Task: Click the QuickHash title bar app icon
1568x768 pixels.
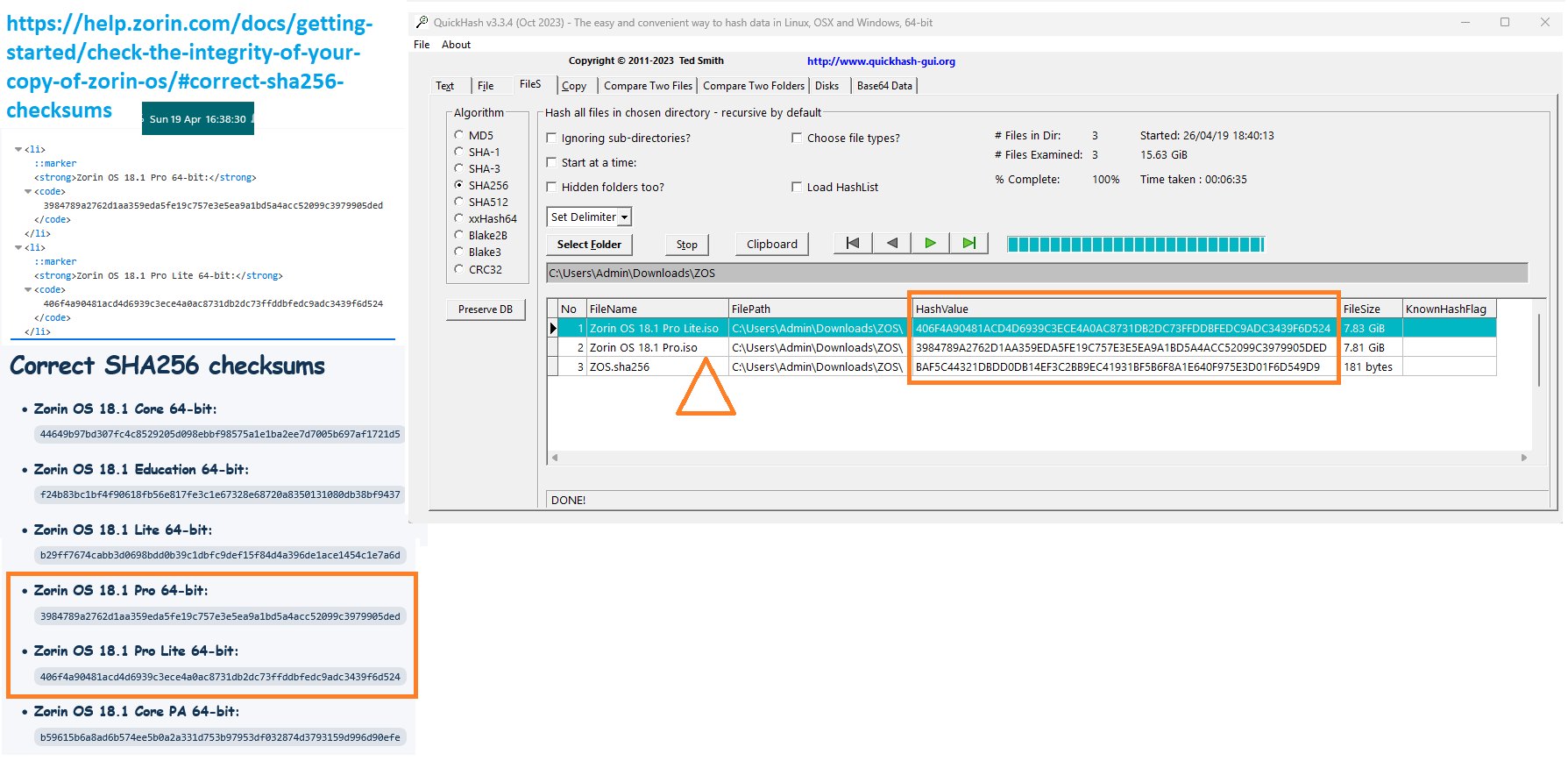Action: click(x=422, y=22)
